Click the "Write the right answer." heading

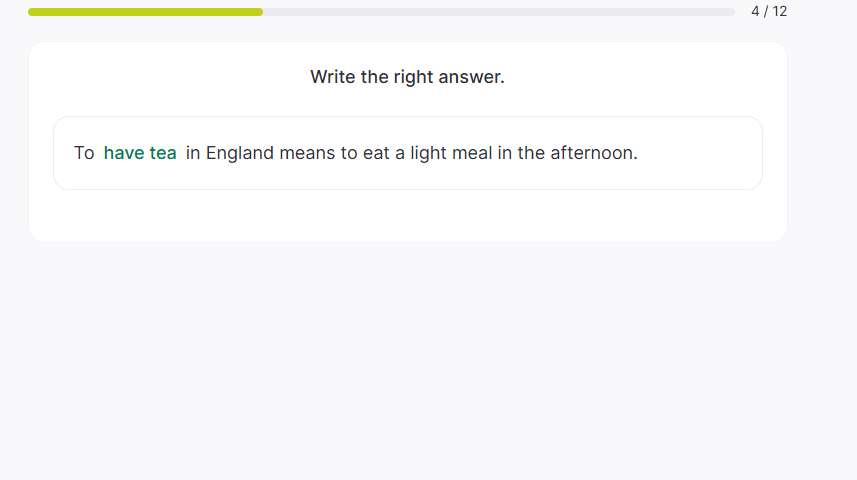(407, 77)
